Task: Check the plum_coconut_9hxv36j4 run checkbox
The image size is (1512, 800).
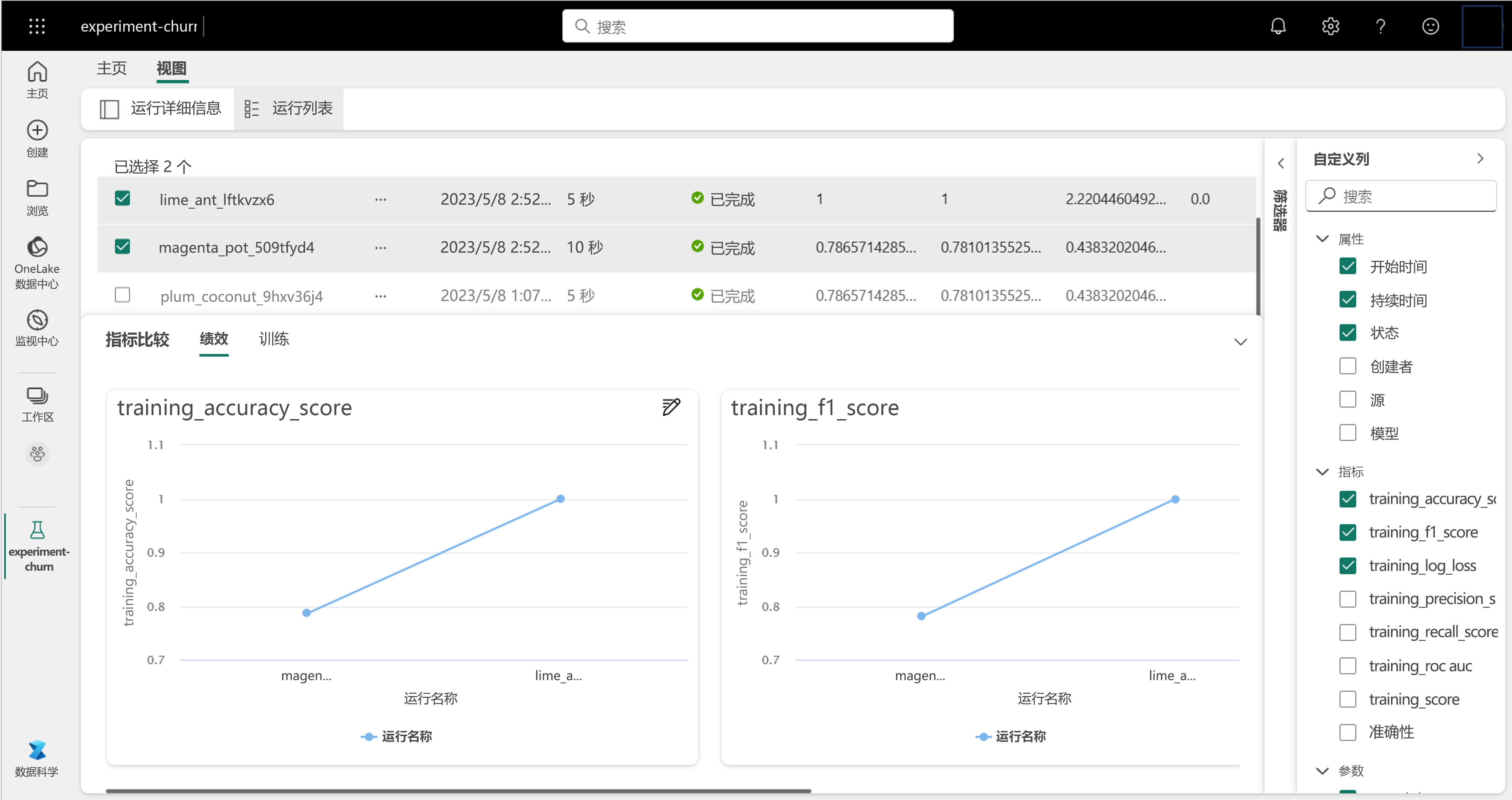Action: tap(123, 295)
